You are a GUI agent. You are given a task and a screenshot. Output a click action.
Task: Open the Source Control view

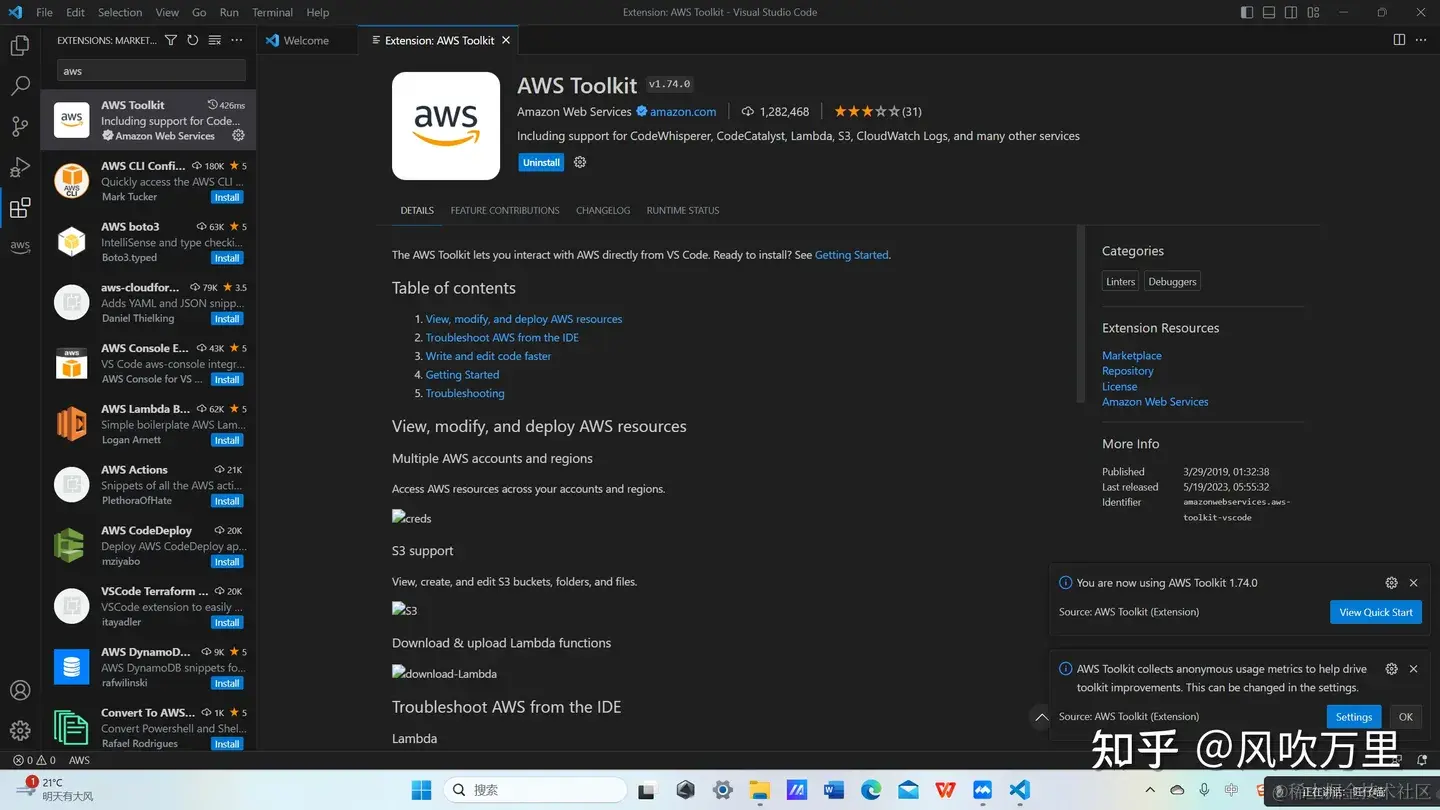coord(20,126)
